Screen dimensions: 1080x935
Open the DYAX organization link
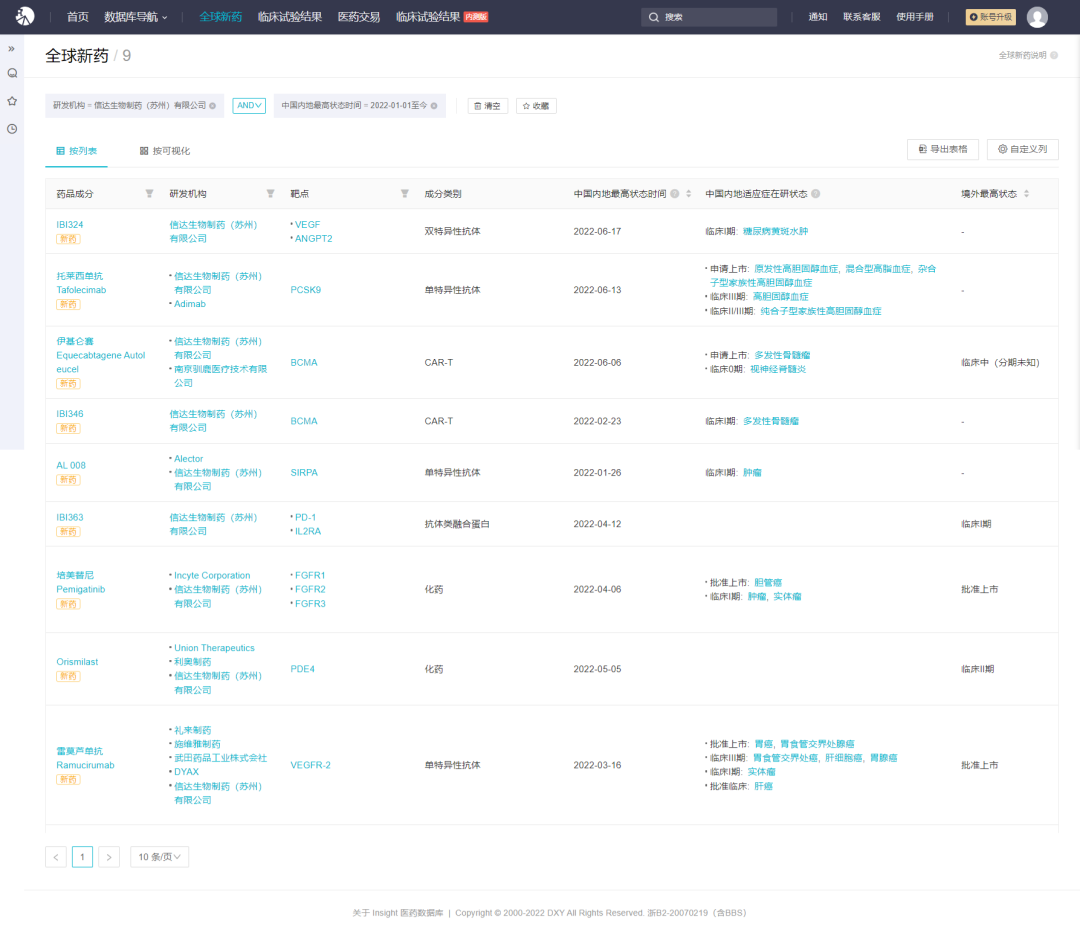click(x=186, y=772)
